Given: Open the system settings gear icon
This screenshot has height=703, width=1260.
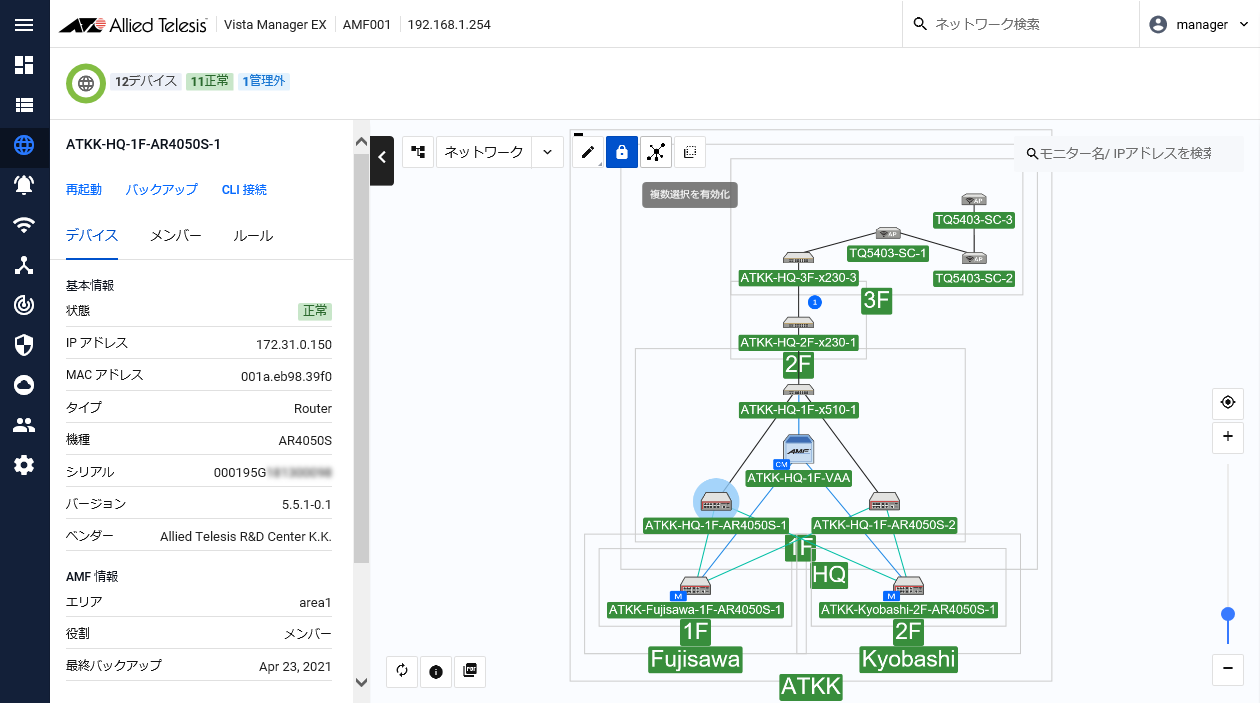Looking at the screenshot, I should click(x=24, y=465).
